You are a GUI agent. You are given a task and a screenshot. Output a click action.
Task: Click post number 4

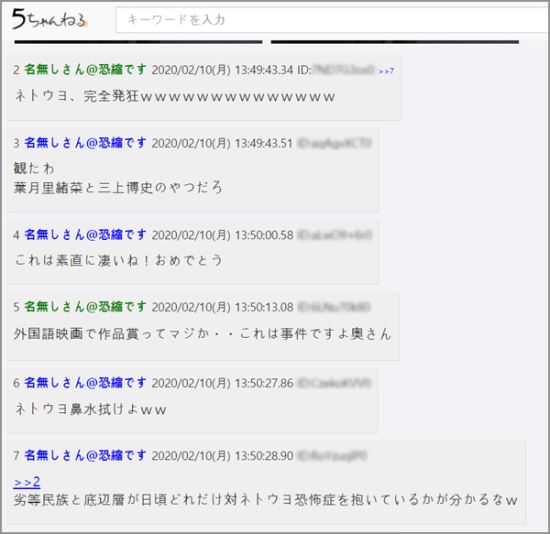click(16, 235)
